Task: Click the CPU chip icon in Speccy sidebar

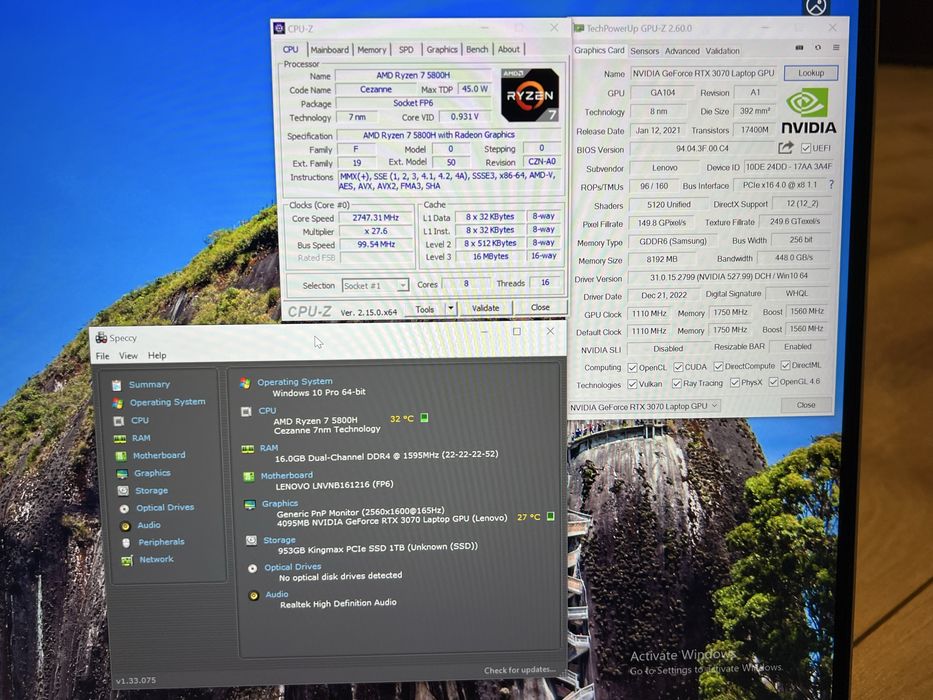Action: point(119,421)
